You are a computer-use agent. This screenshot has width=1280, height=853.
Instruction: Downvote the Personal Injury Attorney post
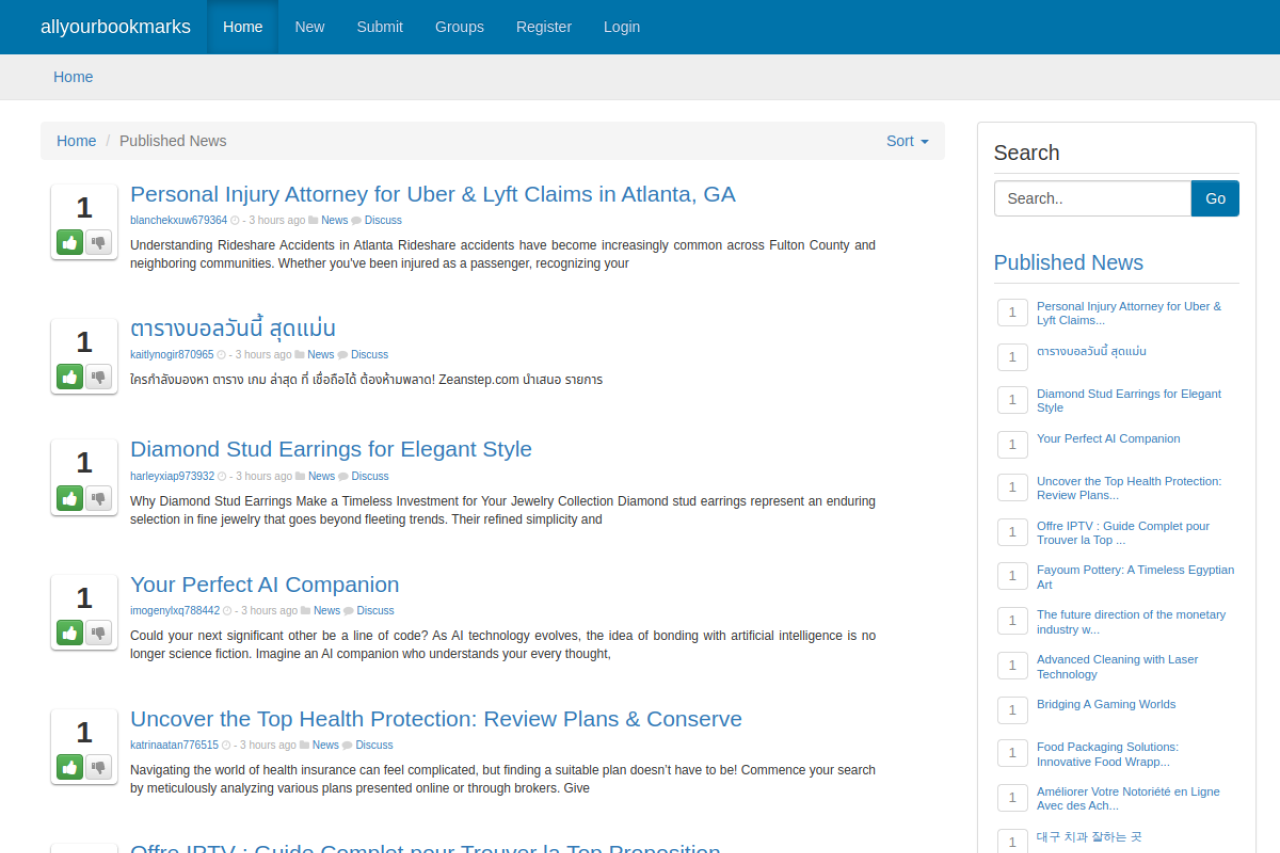pyautogui.click(x=98, y=242)
